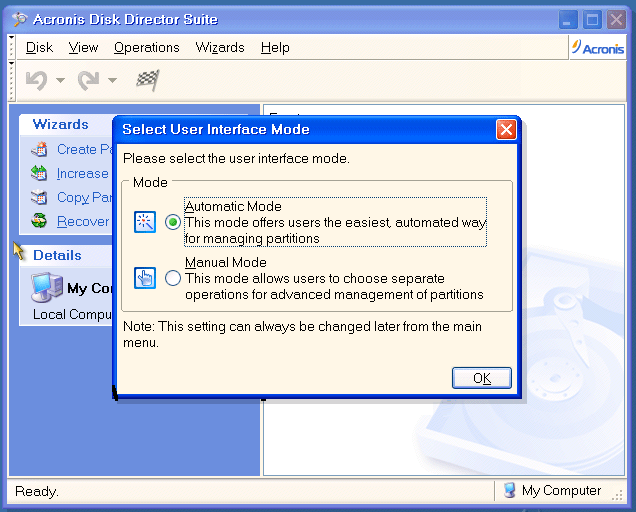Viewport: 636px width, 512px height.
Task: Open the Redo history dropdown arrow
Action: tap(112, 80)
